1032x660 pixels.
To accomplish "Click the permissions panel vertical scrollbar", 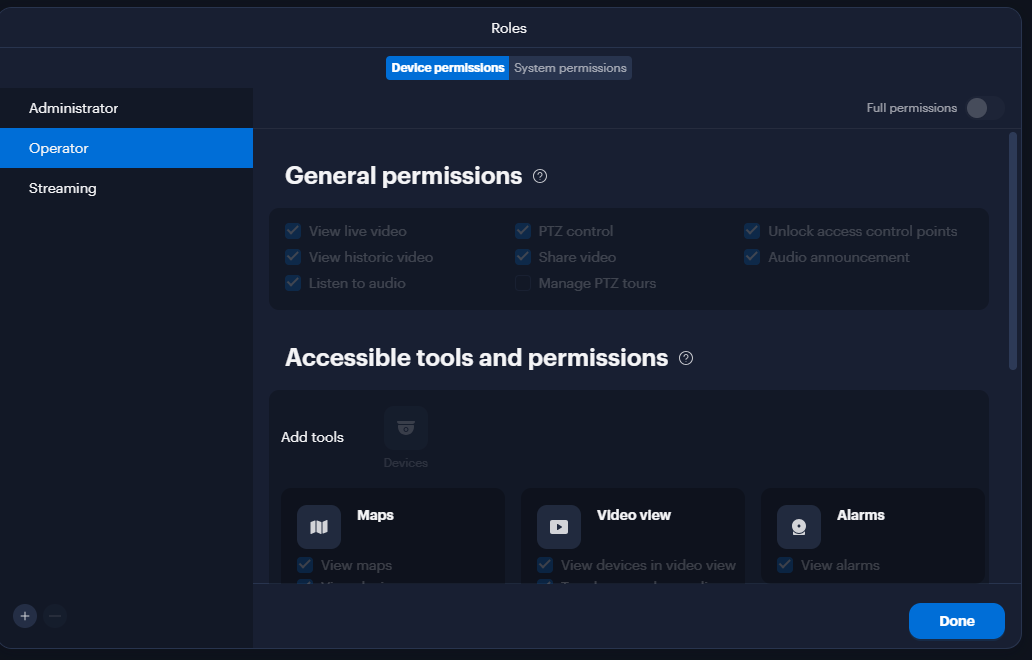I will [1013, 251].
